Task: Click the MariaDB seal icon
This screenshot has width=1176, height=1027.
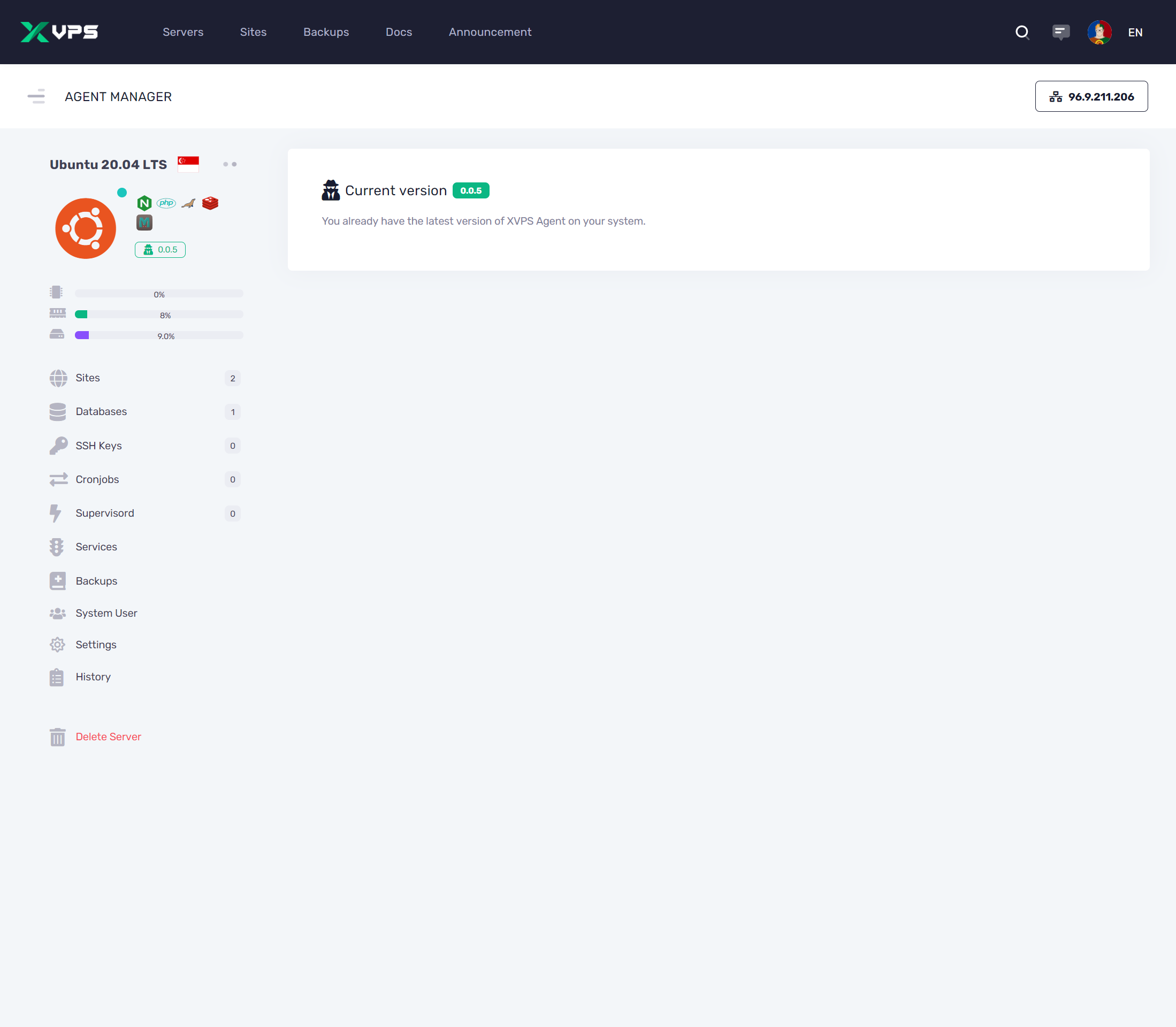Action: (187, 203)
